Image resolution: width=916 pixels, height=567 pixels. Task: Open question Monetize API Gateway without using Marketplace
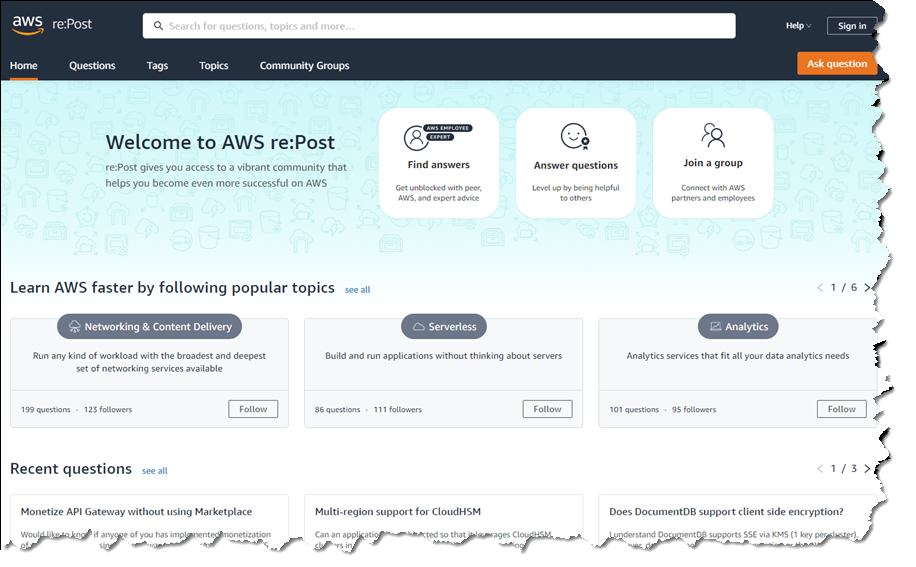coord(137,512)
